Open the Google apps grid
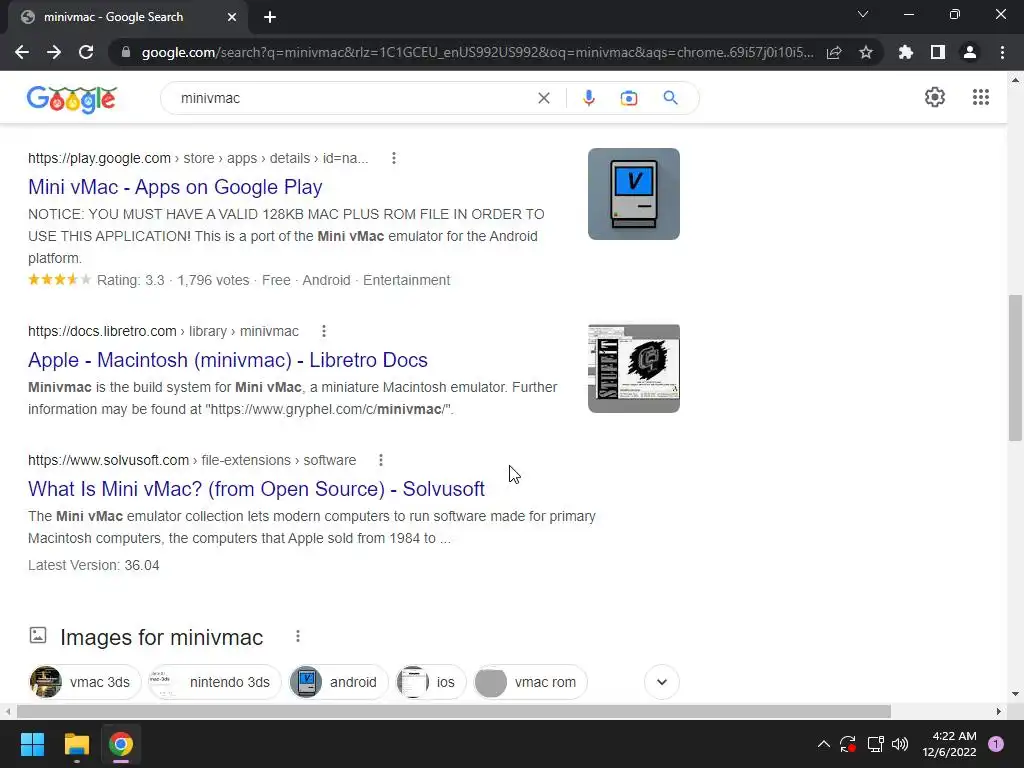Viewport: 1024px width, 768px height. 980,97
